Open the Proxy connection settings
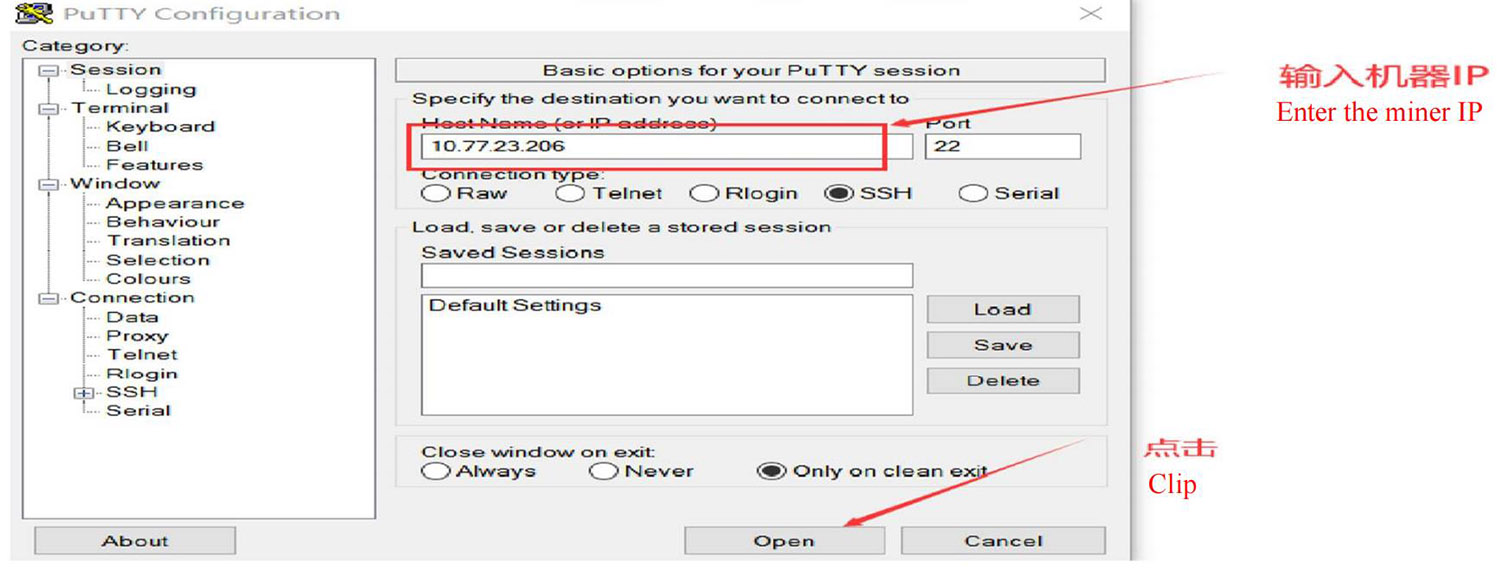The width and height of the screenshot is (1500, 575). coord(137,336)
